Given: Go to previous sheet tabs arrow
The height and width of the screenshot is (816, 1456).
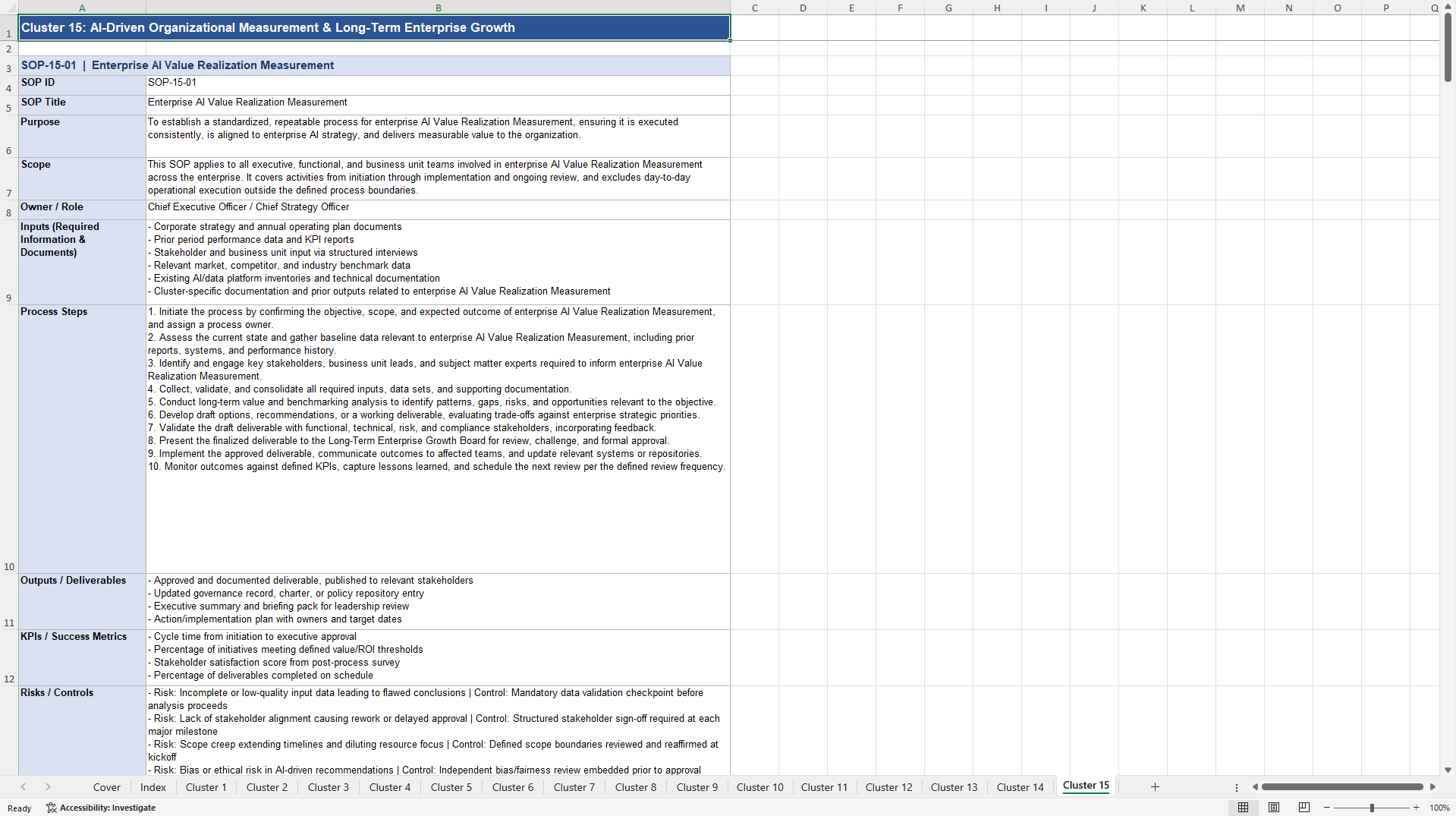Looking at the screenshot, I should click(x=24, y=787).
